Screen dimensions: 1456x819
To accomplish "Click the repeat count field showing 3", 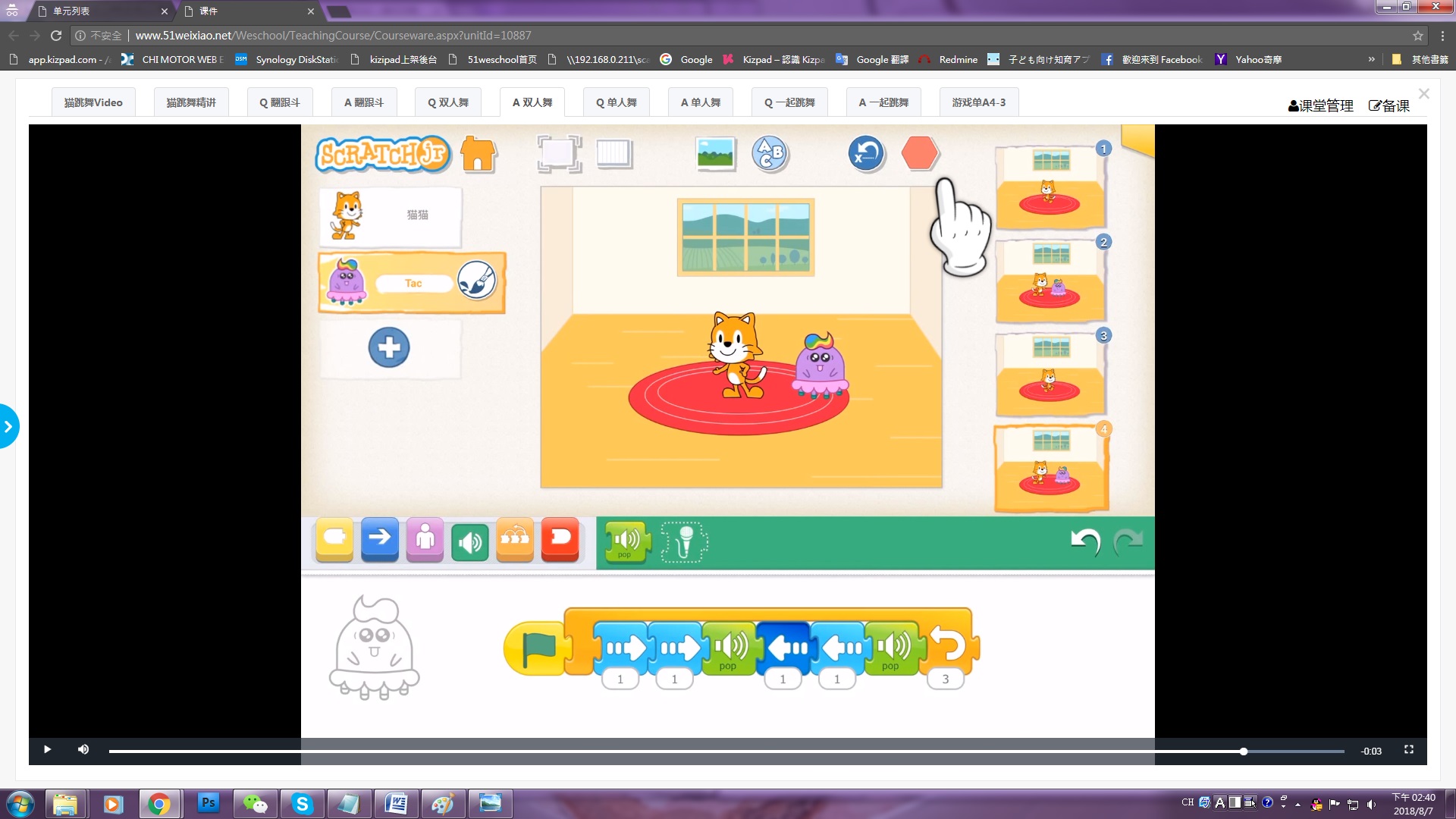I will tap(946, 679).
